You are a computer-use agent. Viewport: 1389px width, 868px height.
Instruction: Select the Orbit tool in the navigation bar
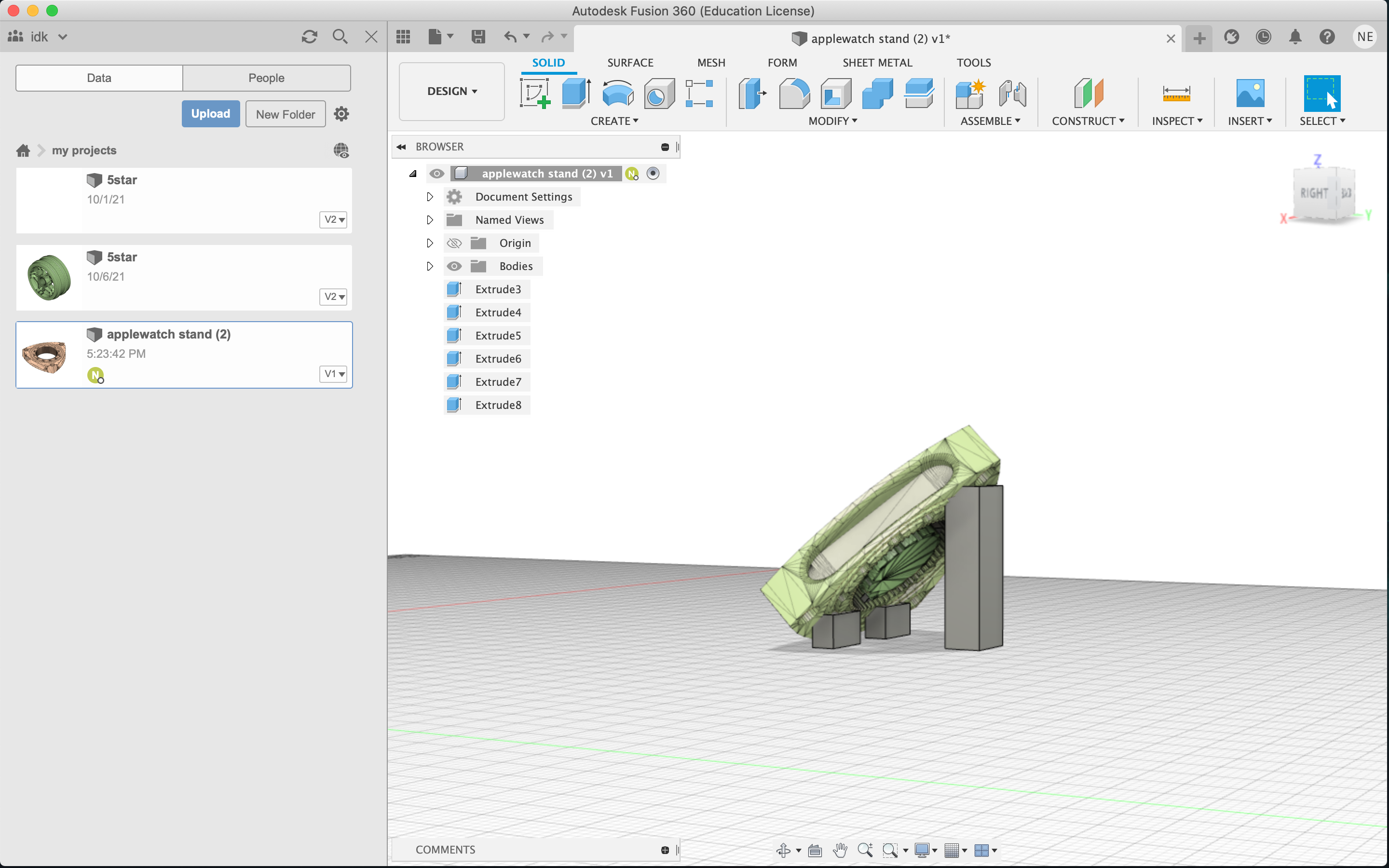tap(783, 850)
